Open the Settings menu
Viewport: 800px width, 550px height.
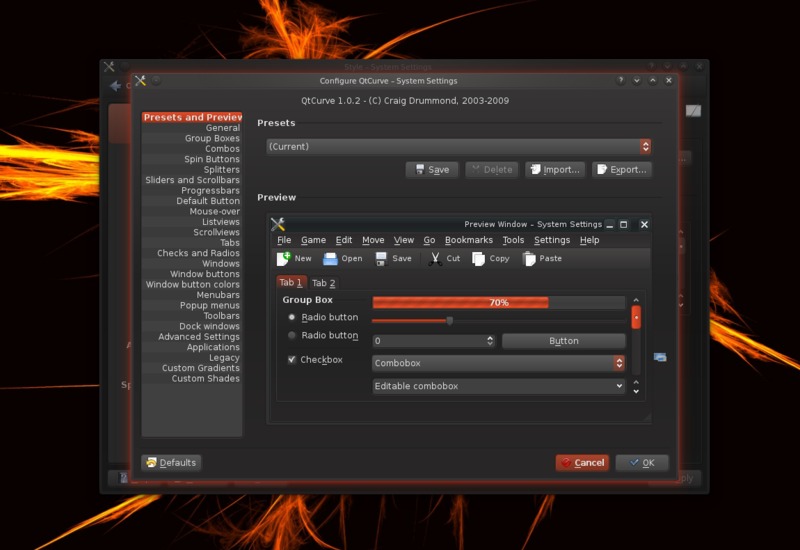pyautogui.click(x=552, y=240)
